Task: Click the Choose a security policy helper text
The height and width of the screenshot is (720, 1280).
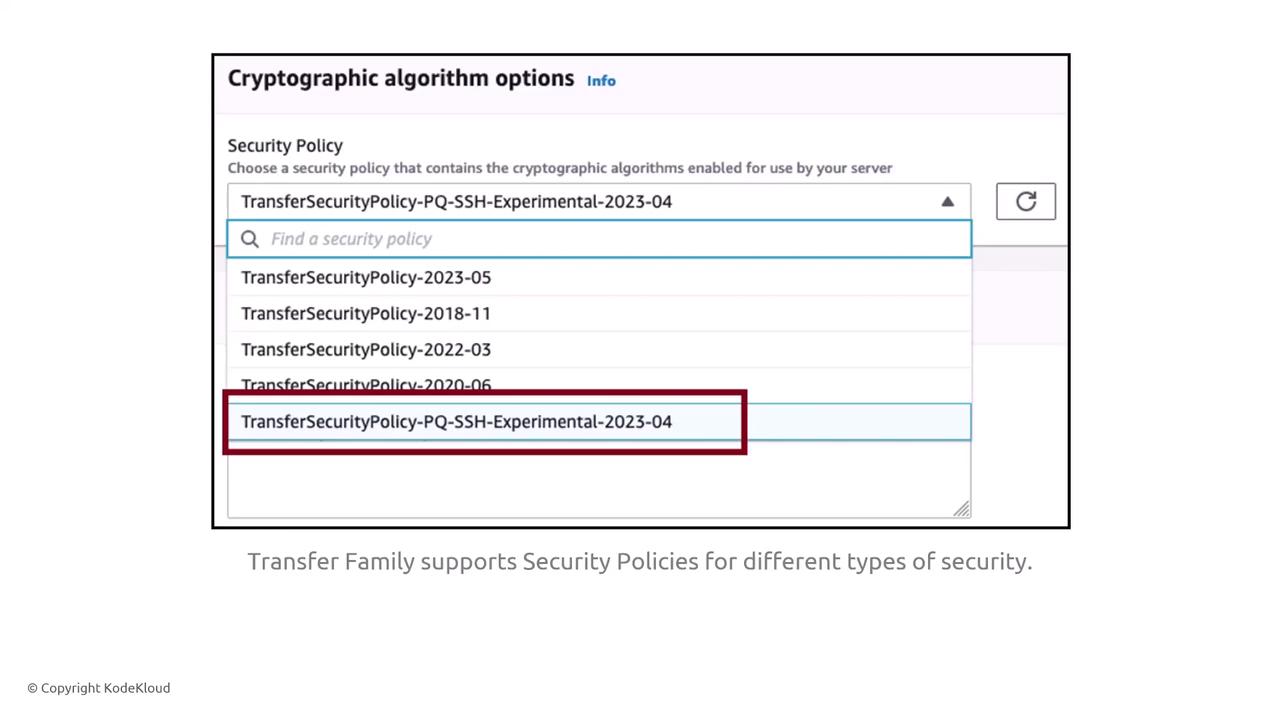Action: click(559, 168)
